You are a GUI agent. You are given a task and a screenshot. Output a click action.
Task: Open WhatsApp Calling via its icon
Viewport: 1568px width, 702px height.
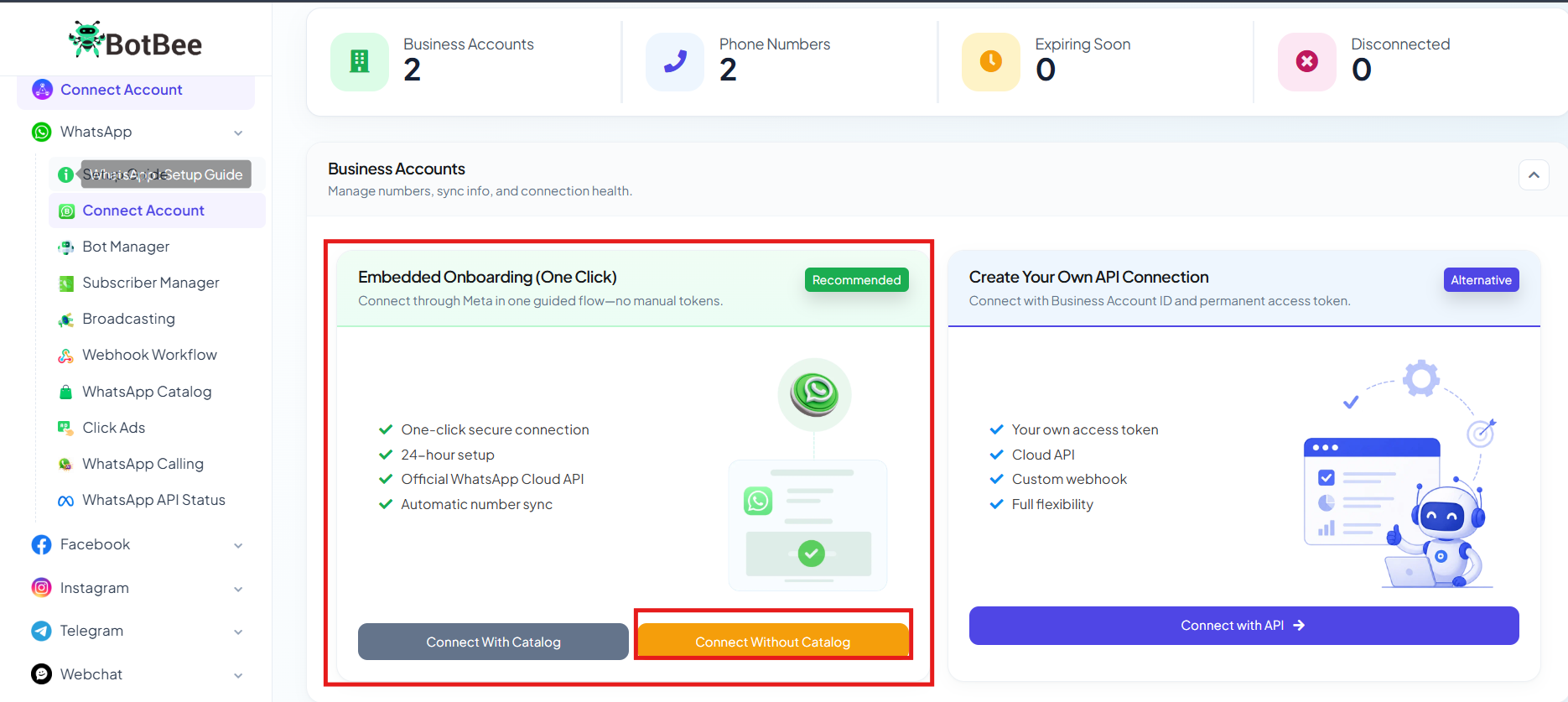click(65, 464)
